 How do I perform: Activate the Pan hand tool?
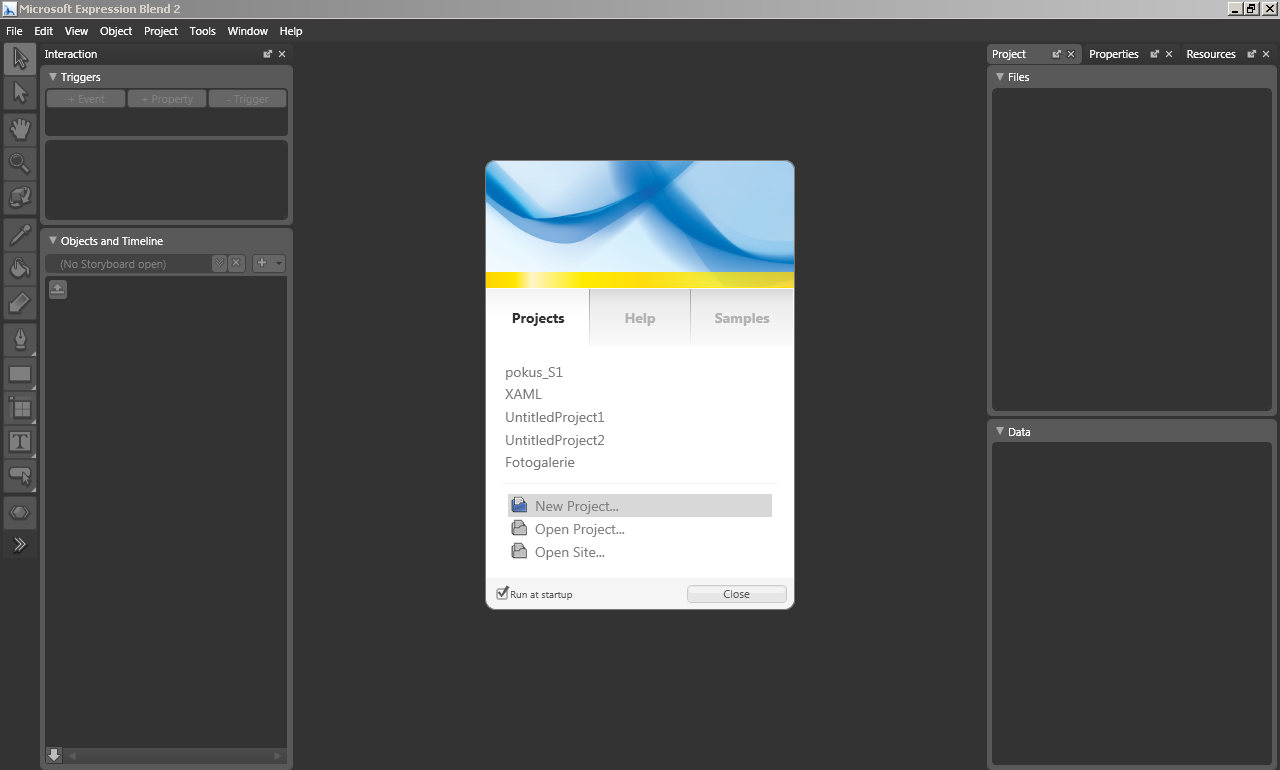click(20, 128)
